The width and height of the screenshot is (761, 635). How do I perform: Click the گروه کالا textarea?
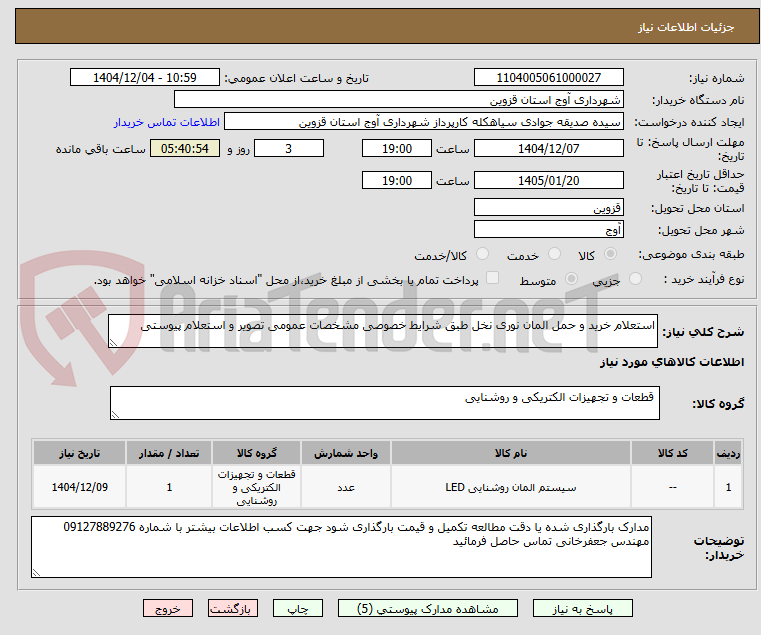(384, 403)
